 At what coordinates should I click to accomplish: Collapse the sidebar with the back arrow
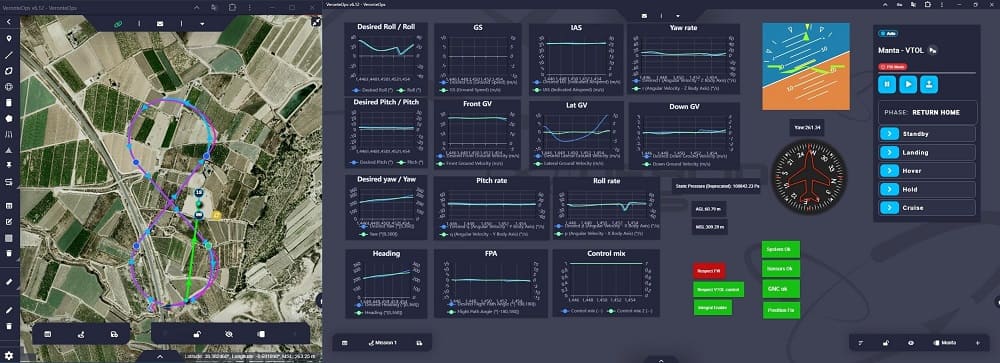click(9, 22)
